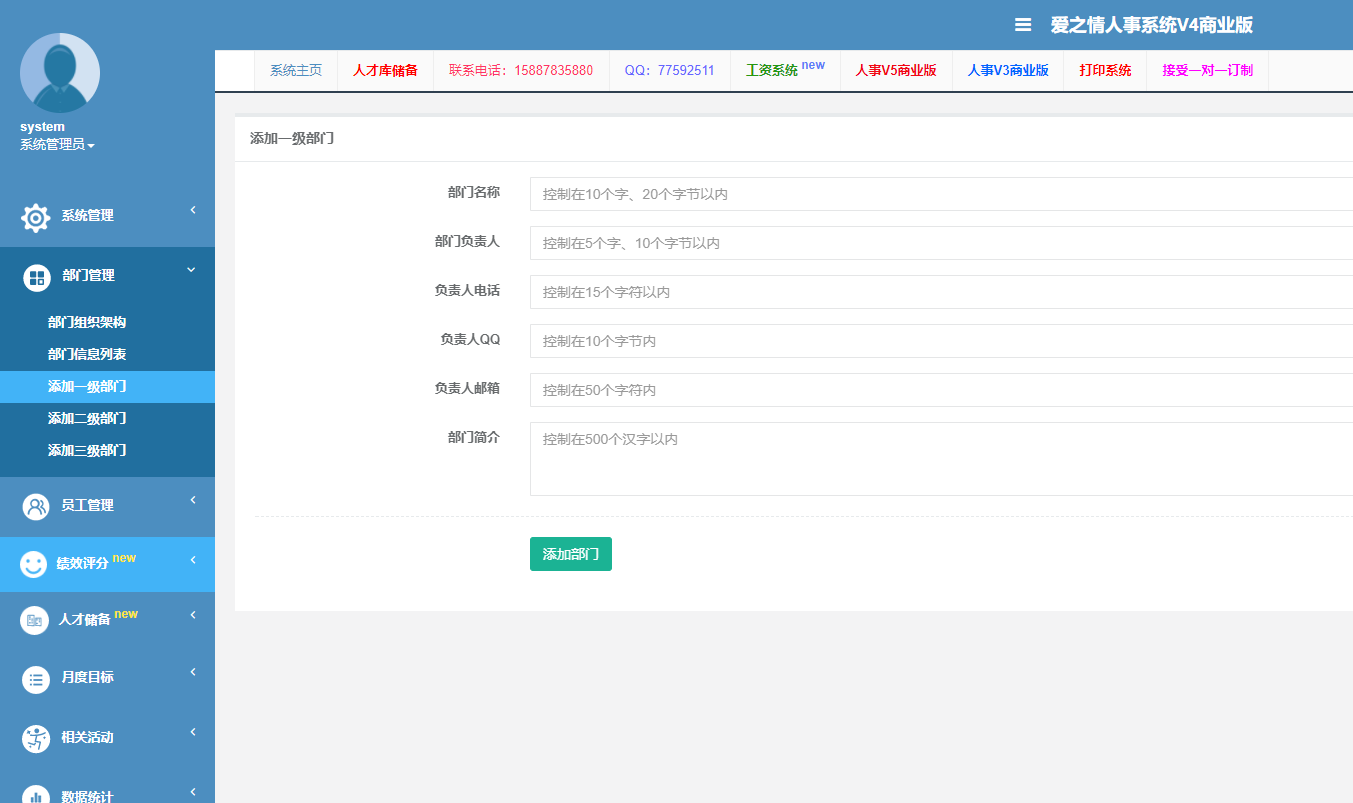The image size is (1353, 803).
Task: Click the monthly goals list icon
Action: click(x=36, y=680)
